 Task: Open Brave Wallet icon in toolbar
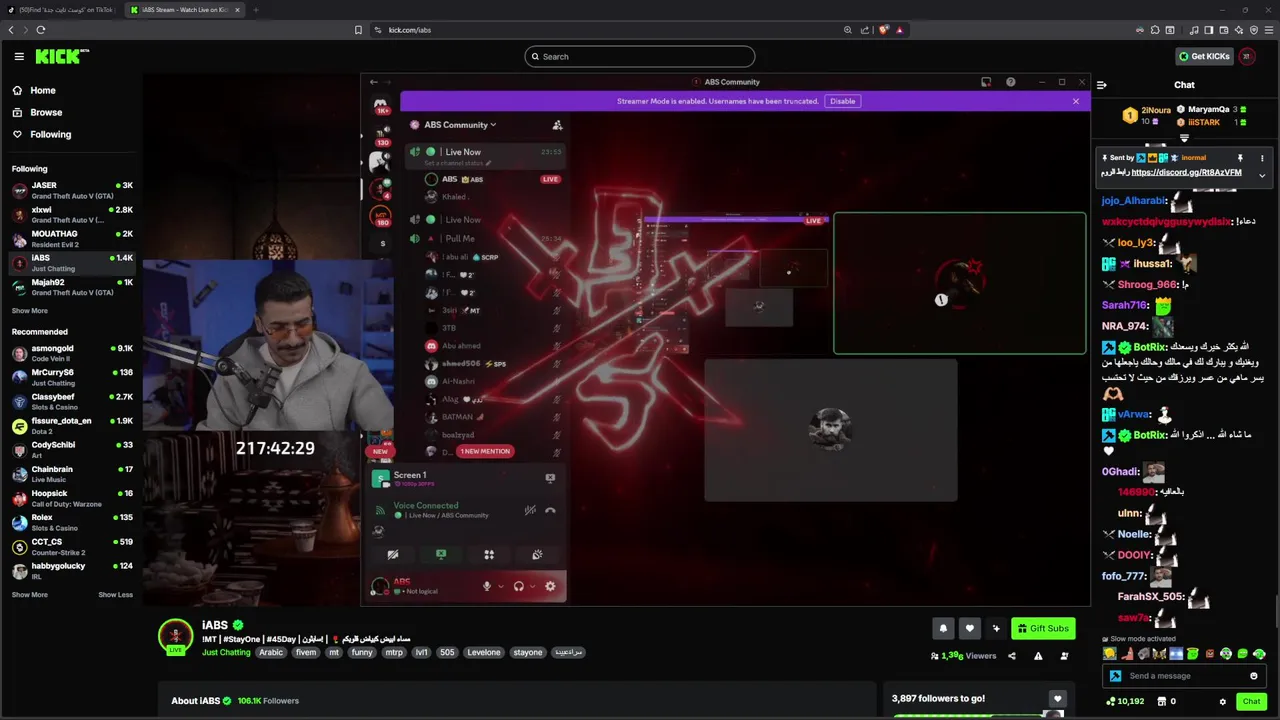pyautogui.click(x=1223, y=30)
